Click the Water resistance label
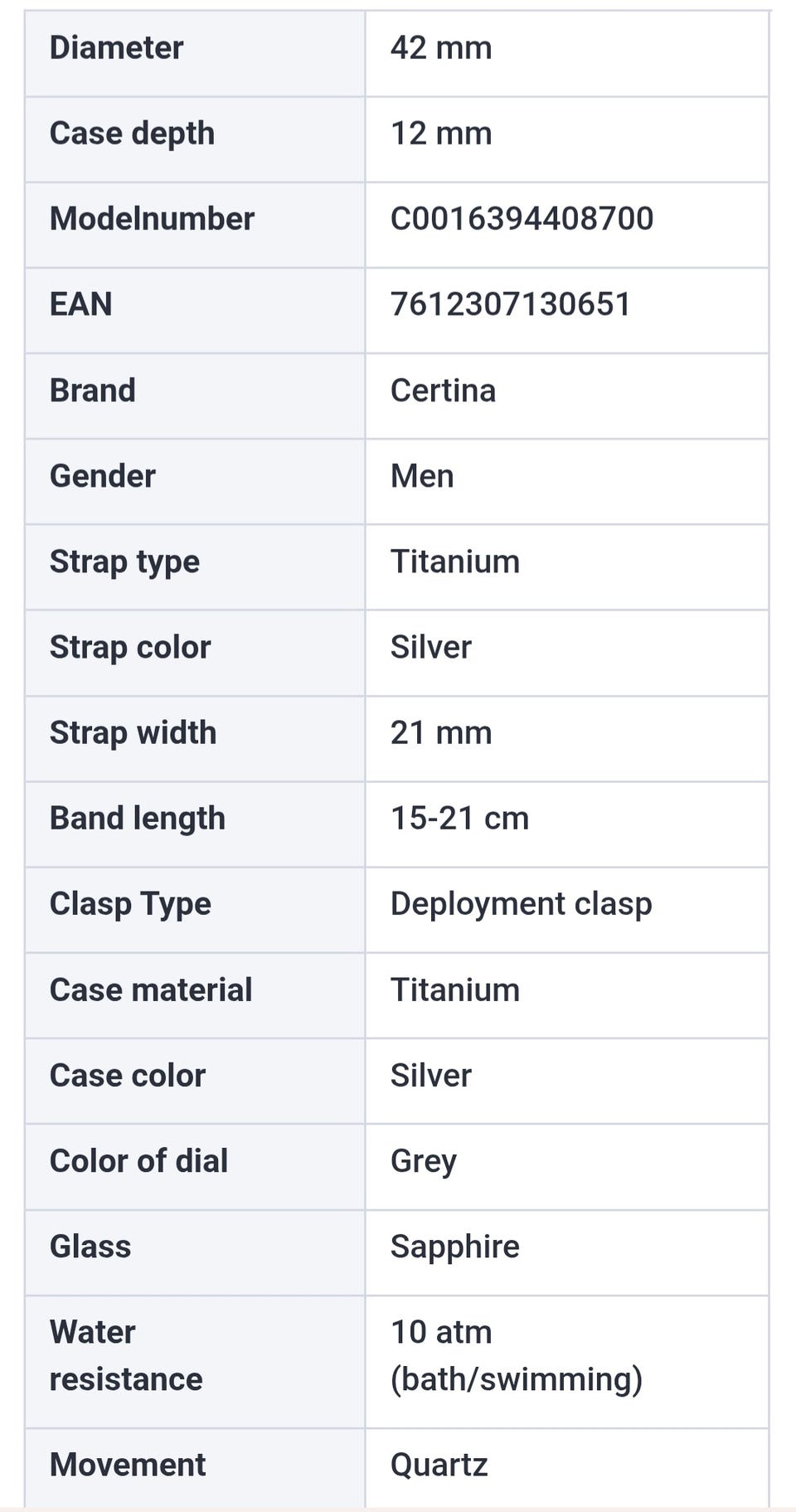 click(126, 1355)
